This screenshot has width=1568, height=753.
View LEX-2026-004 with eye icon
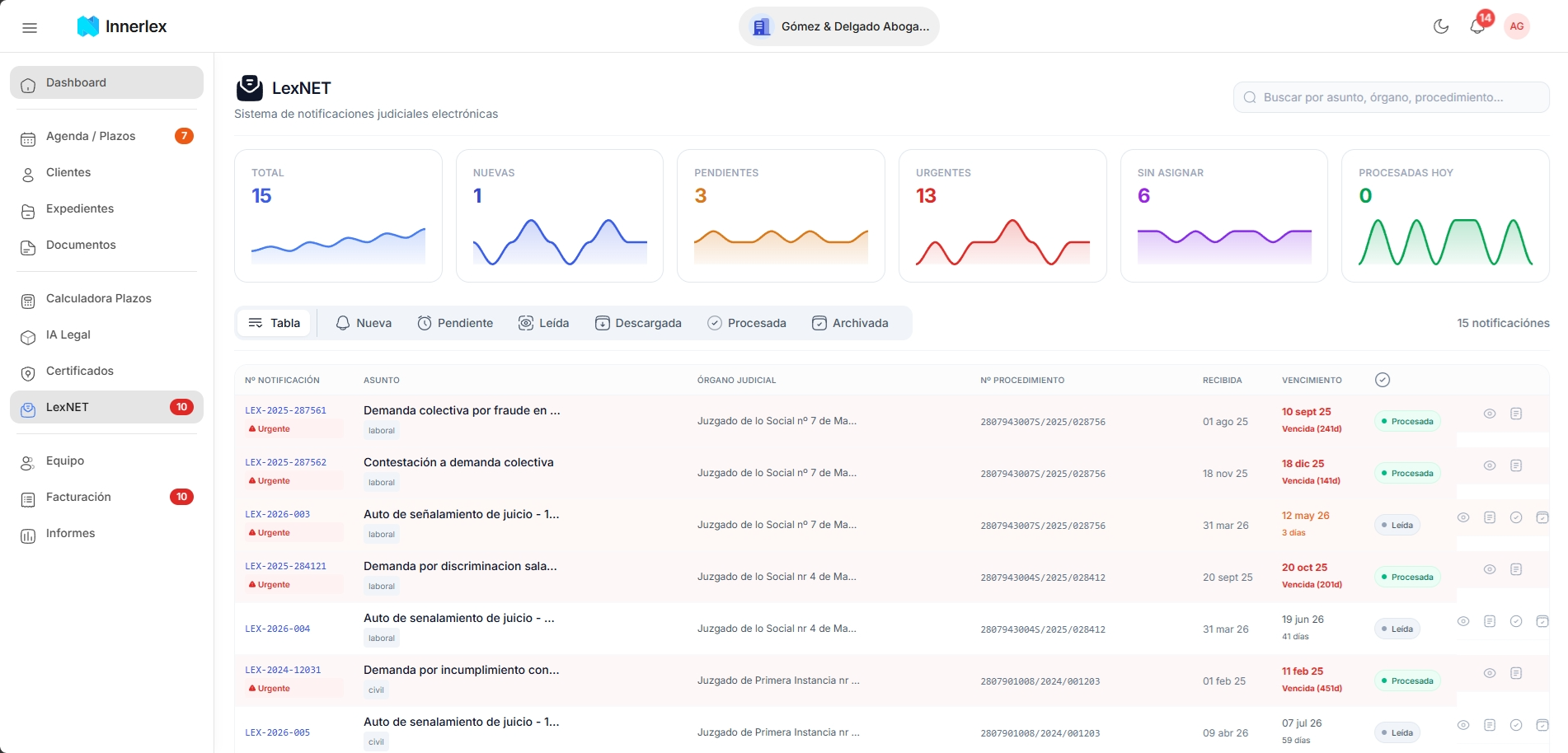click(1463, 621)
